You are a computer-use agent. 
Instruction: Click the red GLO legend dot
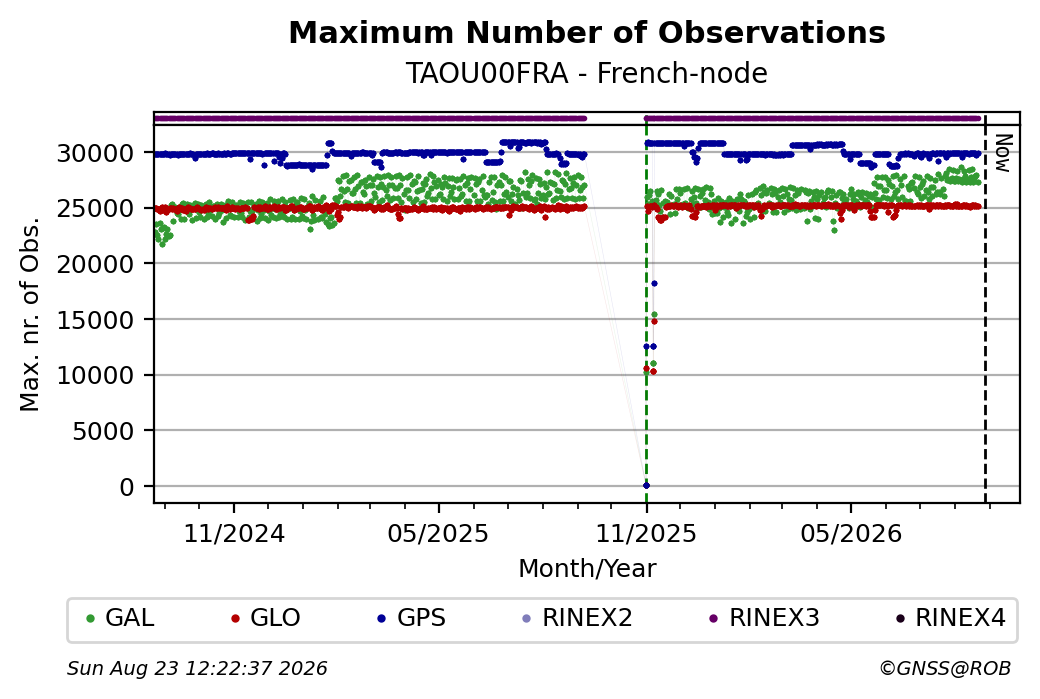(x=235, y=619)
